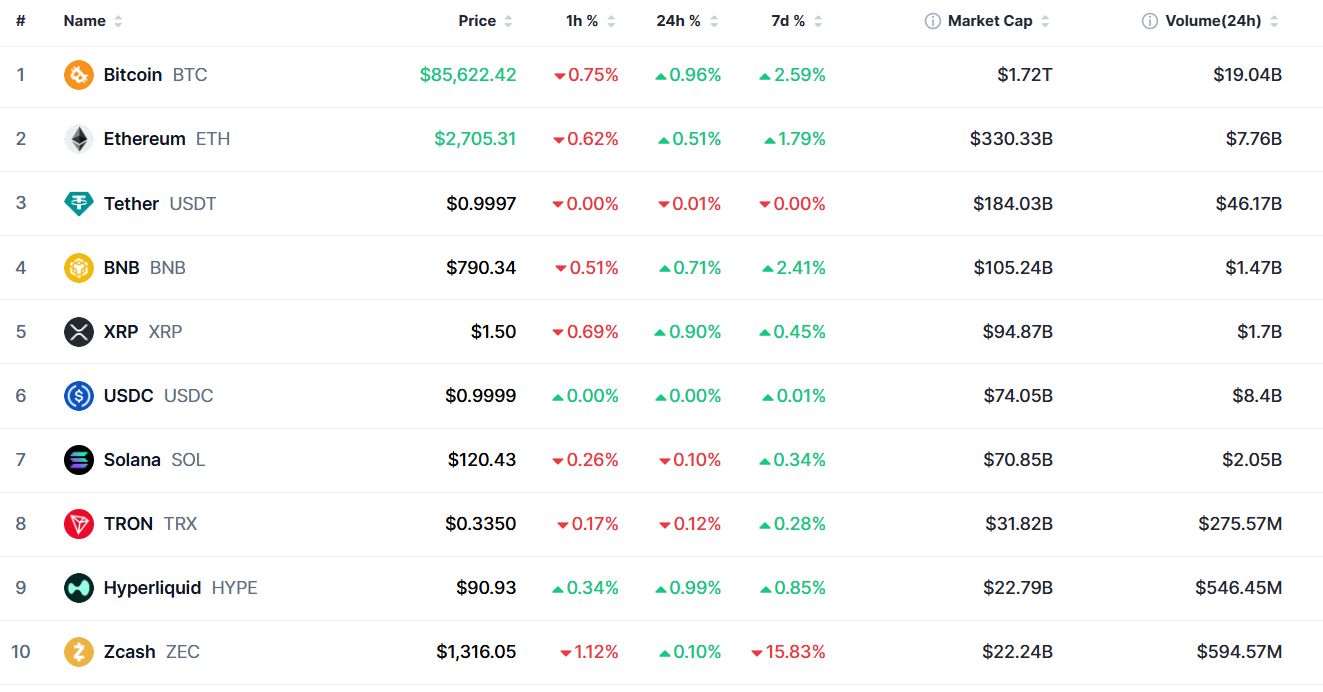The width and height of the screenshot is (1323, 692).
Task: Click the Hyperliquid logo icon
Action: pos(79,587)
